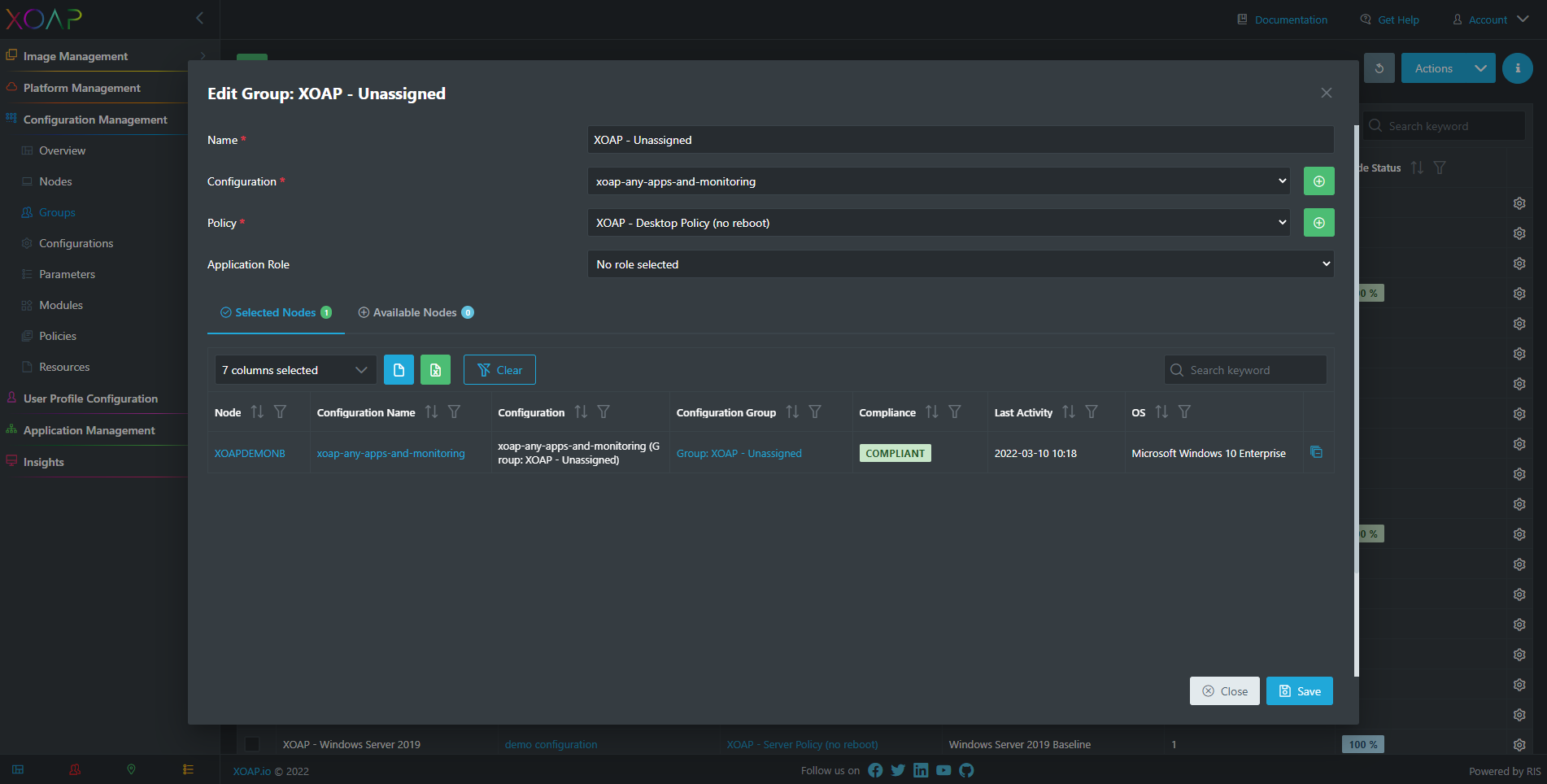Viewport: 1547px width, 784px height.
Task: Expand the Account menu
Action: [x=1491, y=20]
